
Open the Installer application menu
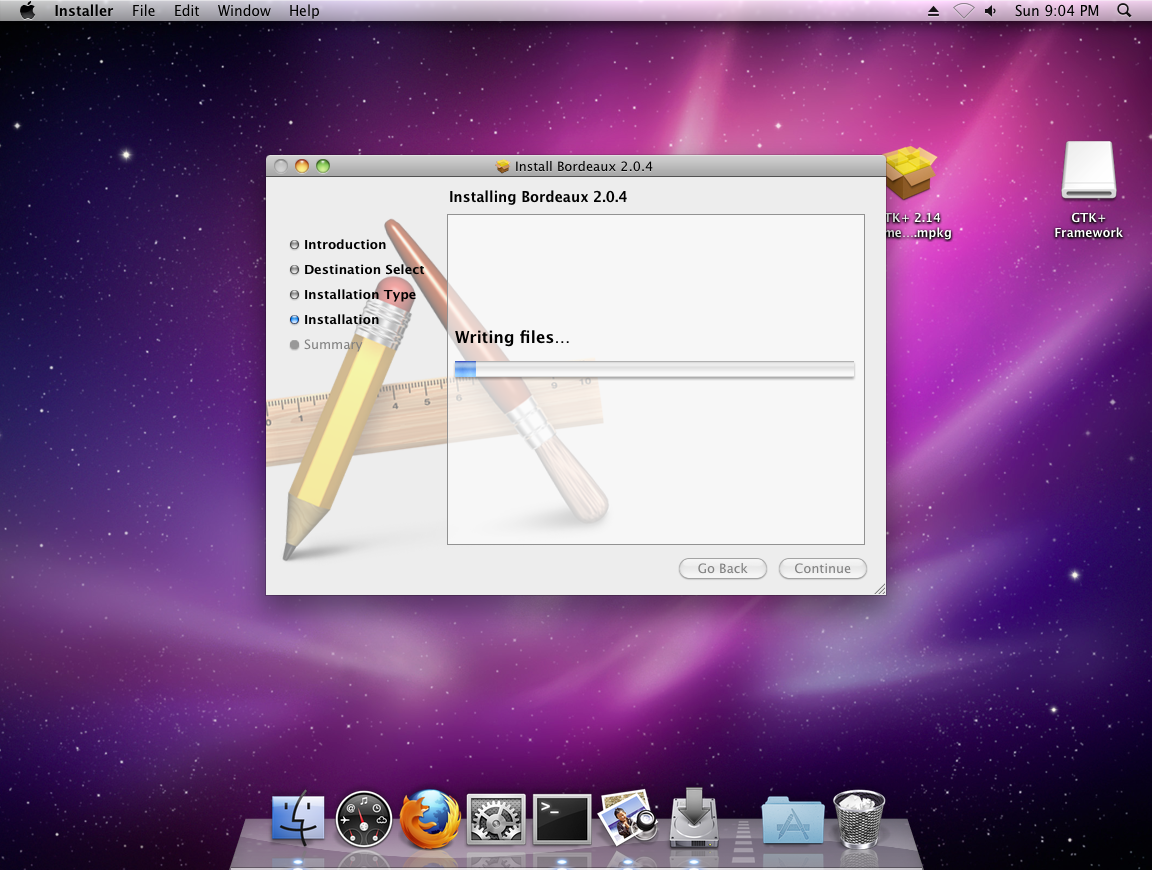[x=84, y=10]
